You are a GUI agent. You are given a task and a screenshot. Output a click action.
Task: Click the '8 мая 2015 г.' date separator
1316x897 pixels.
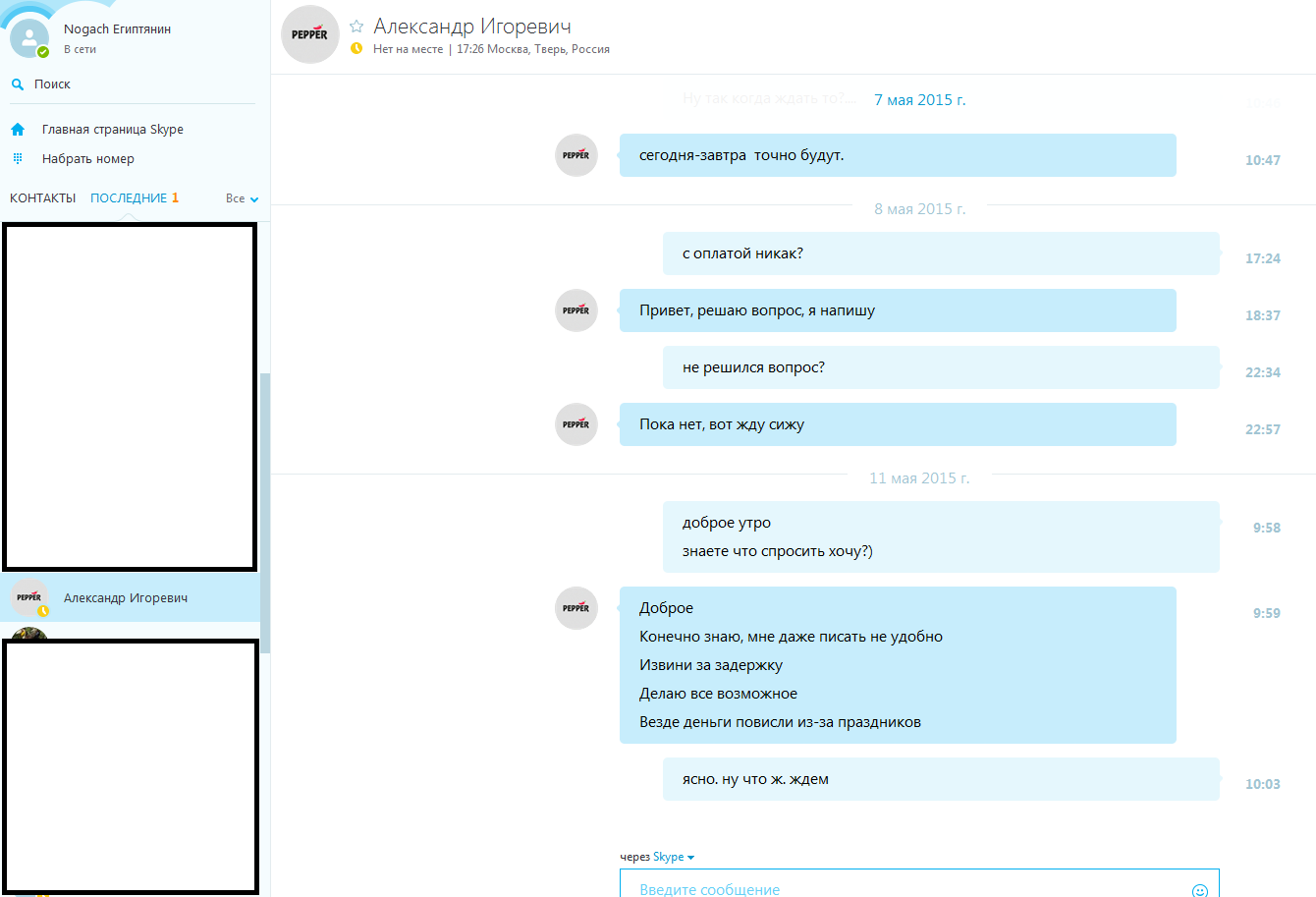click(920, 209)
